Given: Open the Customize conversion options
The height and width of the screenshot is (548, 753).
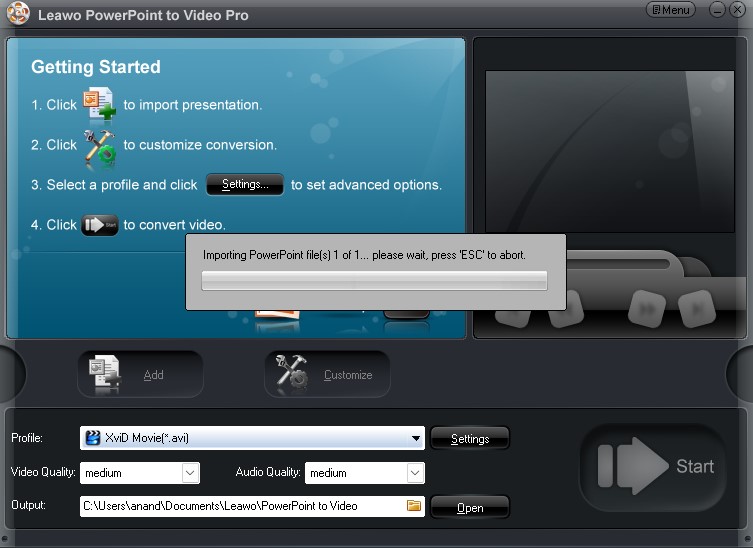Looking at the screenshot, I should 328,375.
